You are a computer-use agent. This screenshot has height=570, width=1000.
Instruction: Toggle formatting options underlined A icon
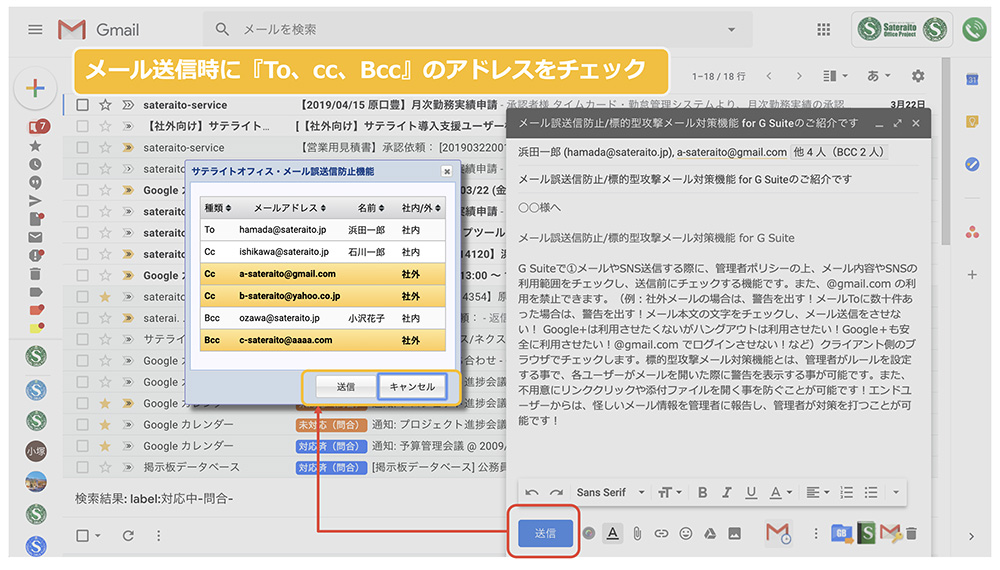612,533
